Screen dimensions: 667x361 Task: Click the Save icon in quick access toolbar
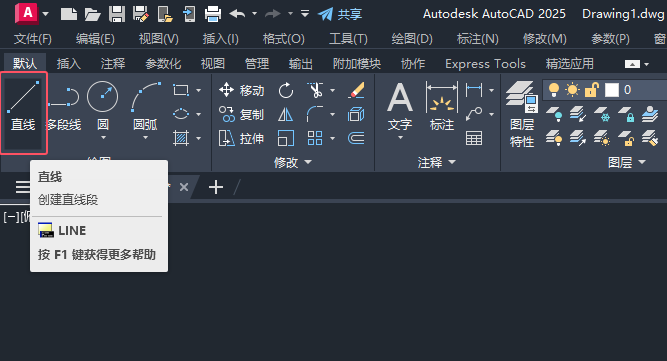117,14
